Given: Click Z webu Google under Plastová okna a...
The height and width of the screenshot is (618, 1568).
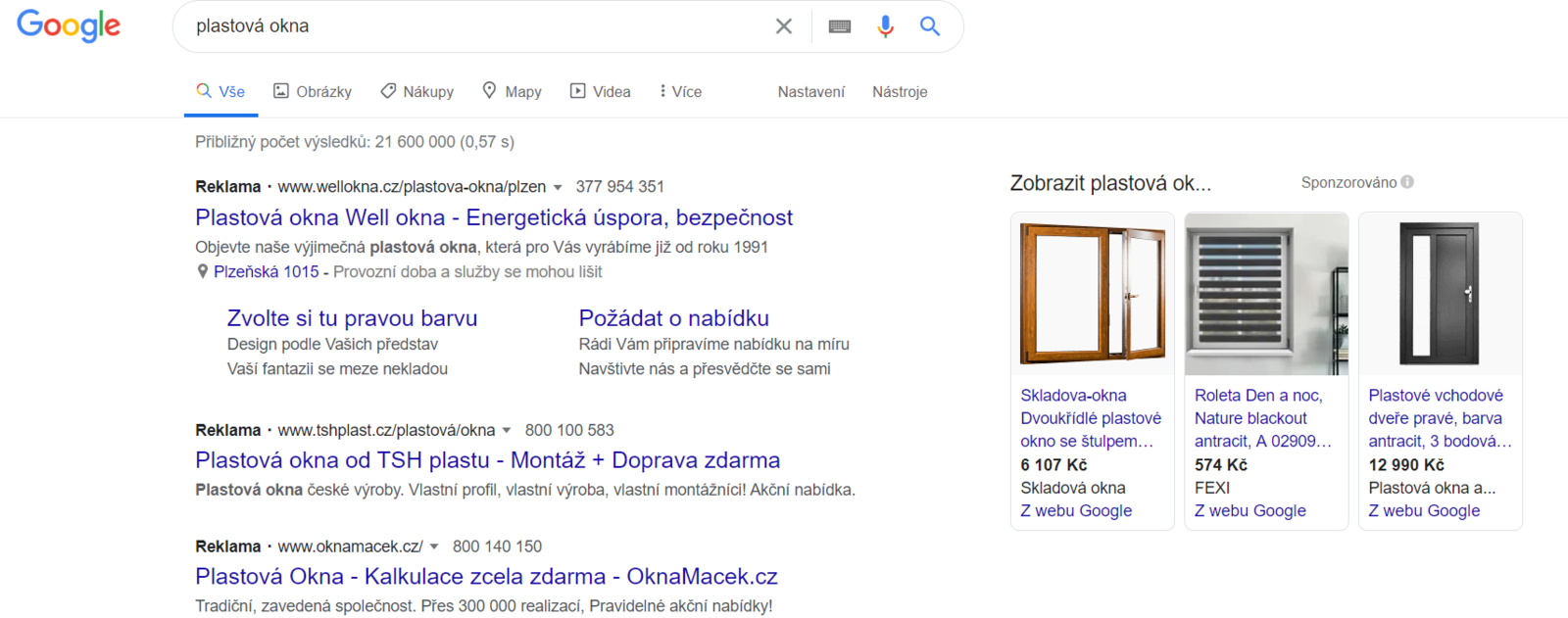Looking at the screenshot, I should tap(1424, 510).
